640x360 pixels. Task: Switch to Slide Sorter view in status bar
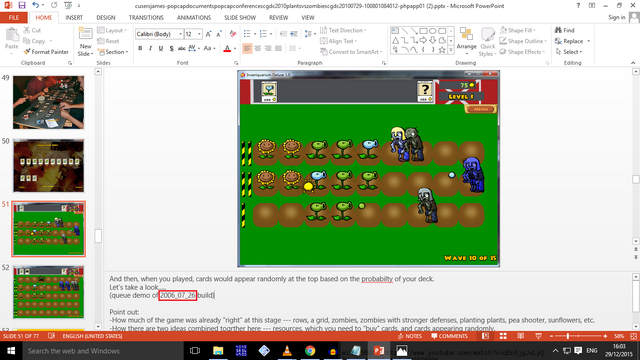503,336
